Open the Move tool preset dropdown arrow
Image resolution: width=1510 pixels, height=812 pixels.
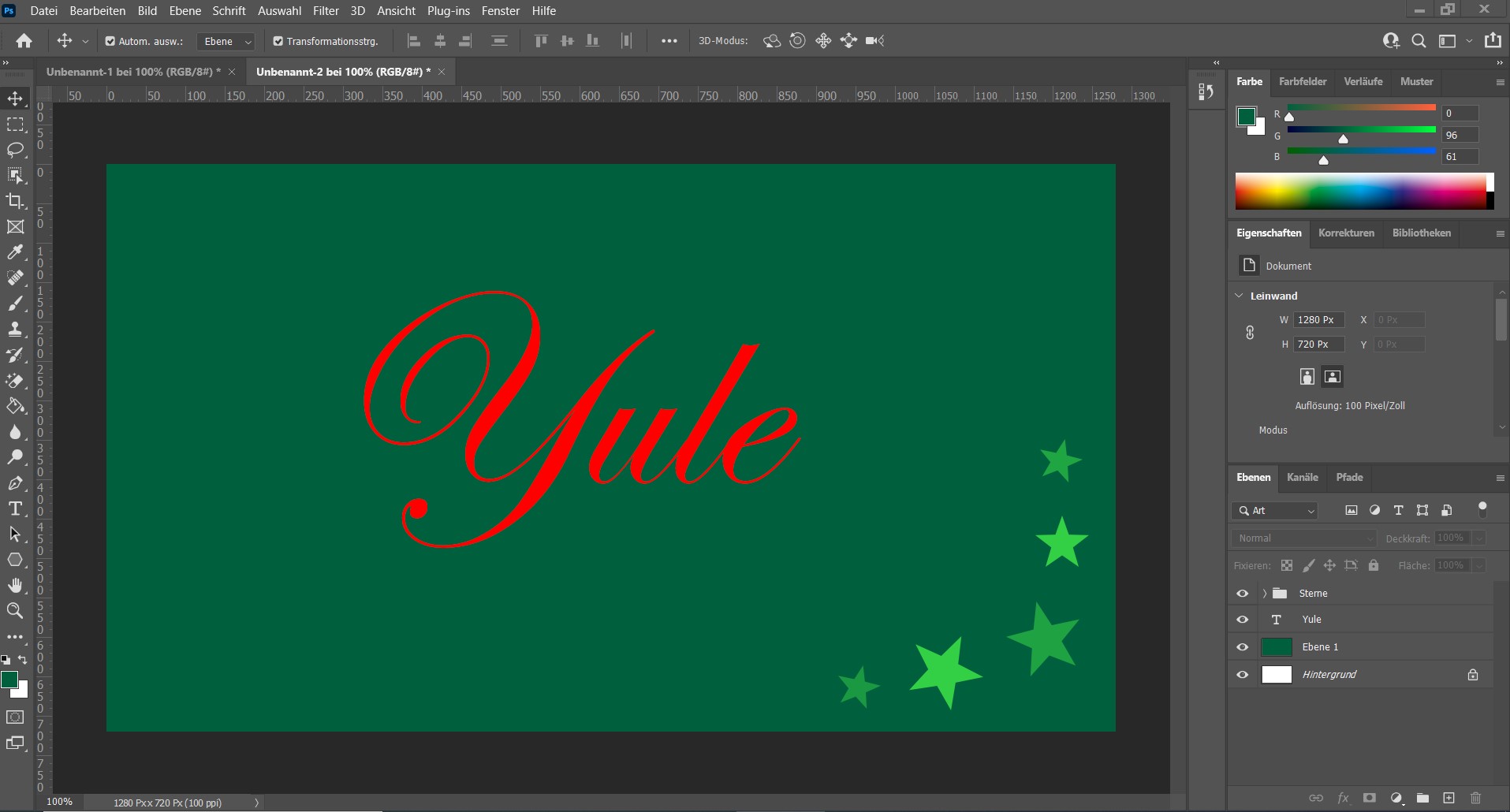[x=85, y=41]
